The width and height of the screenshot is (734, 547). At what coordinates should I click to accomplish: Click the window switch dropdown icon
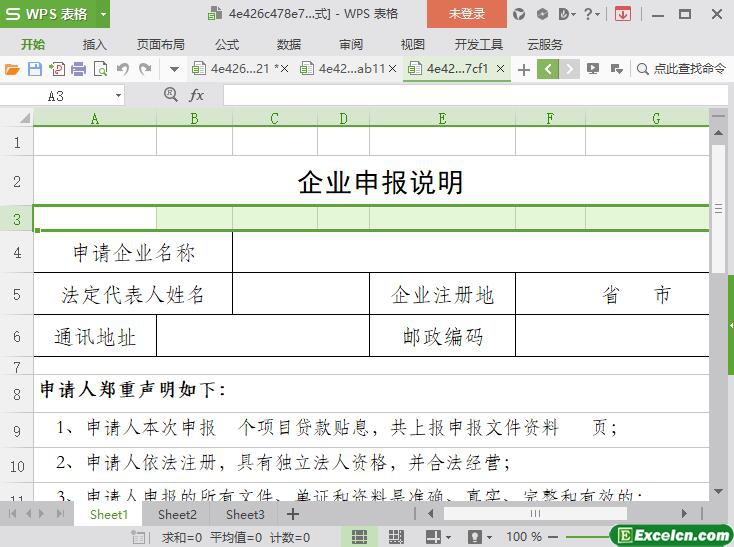coord(617,69)
